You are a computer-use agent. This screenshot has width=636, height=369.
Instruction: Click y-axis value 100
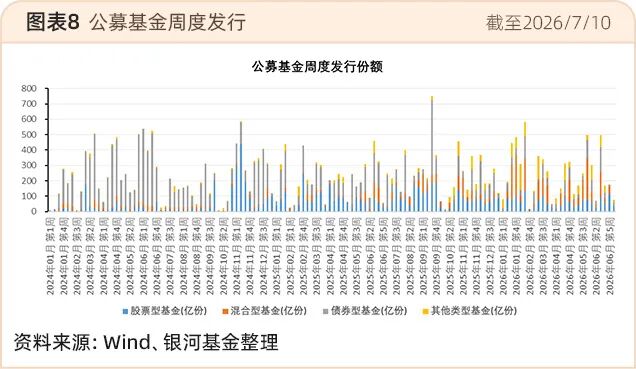coord(29,196)
